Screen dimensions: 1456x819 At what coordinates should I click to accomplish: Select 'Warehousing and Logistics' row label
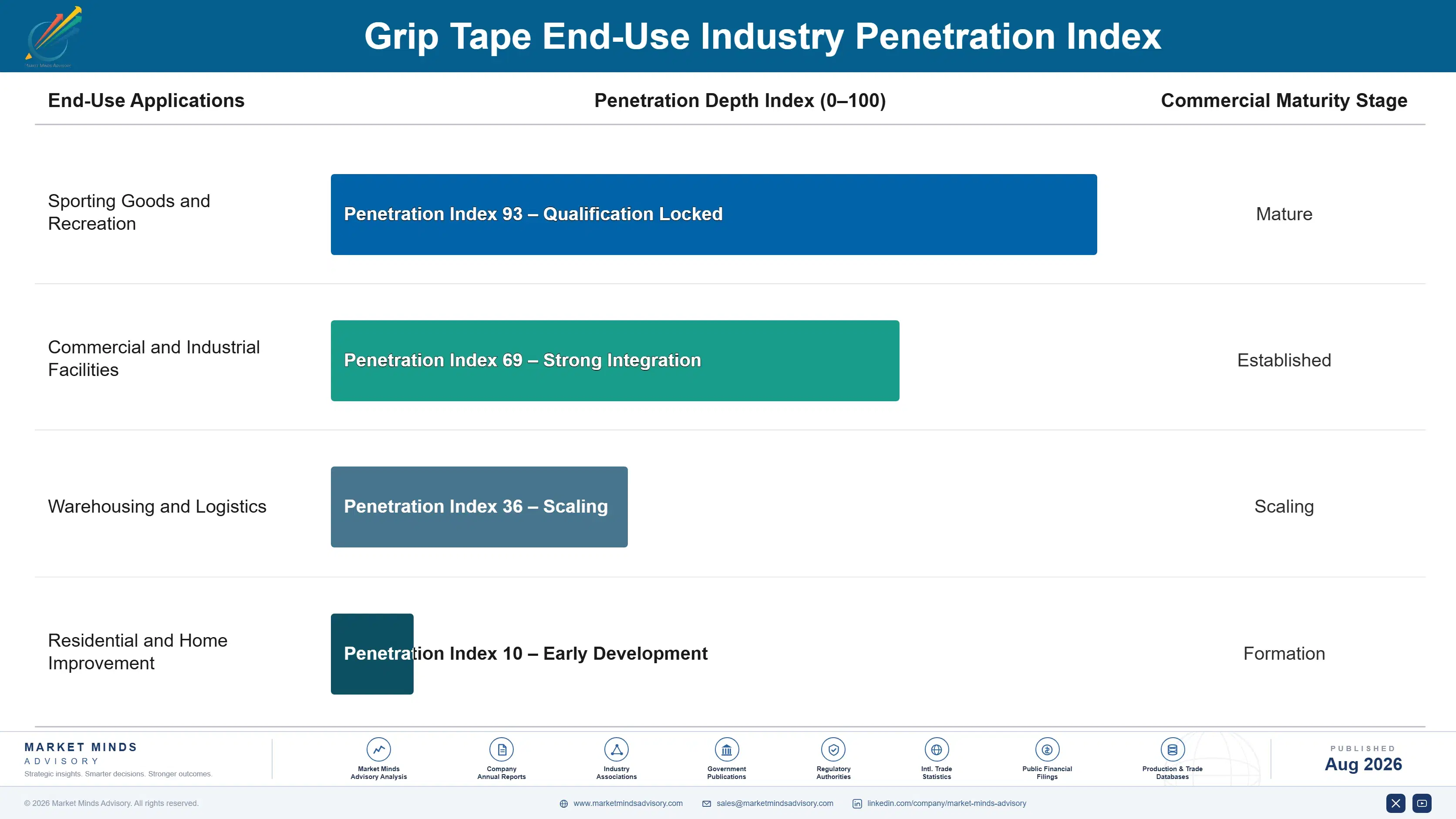[157, 507]
